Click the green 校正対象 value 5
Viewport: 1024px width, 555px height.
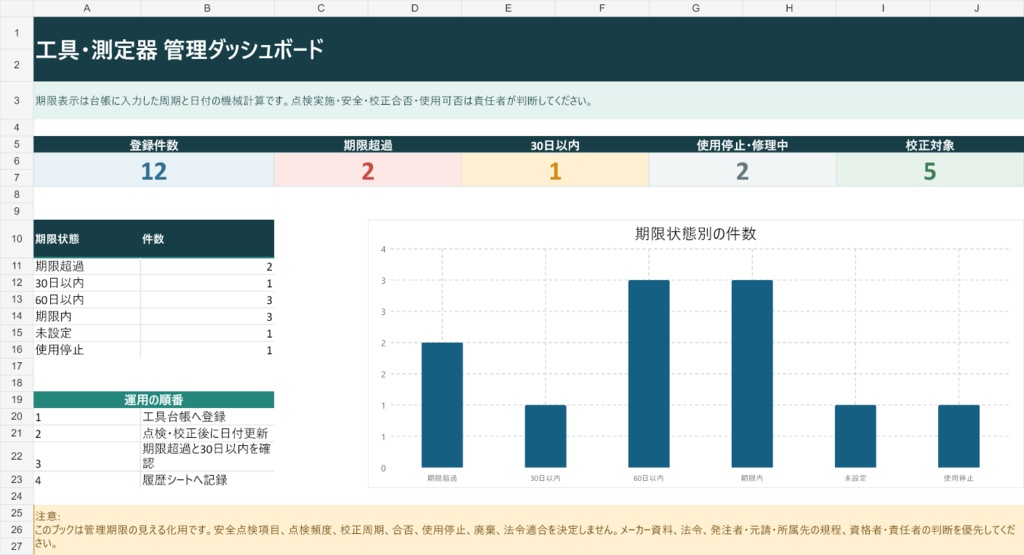[x=930, y=170]
